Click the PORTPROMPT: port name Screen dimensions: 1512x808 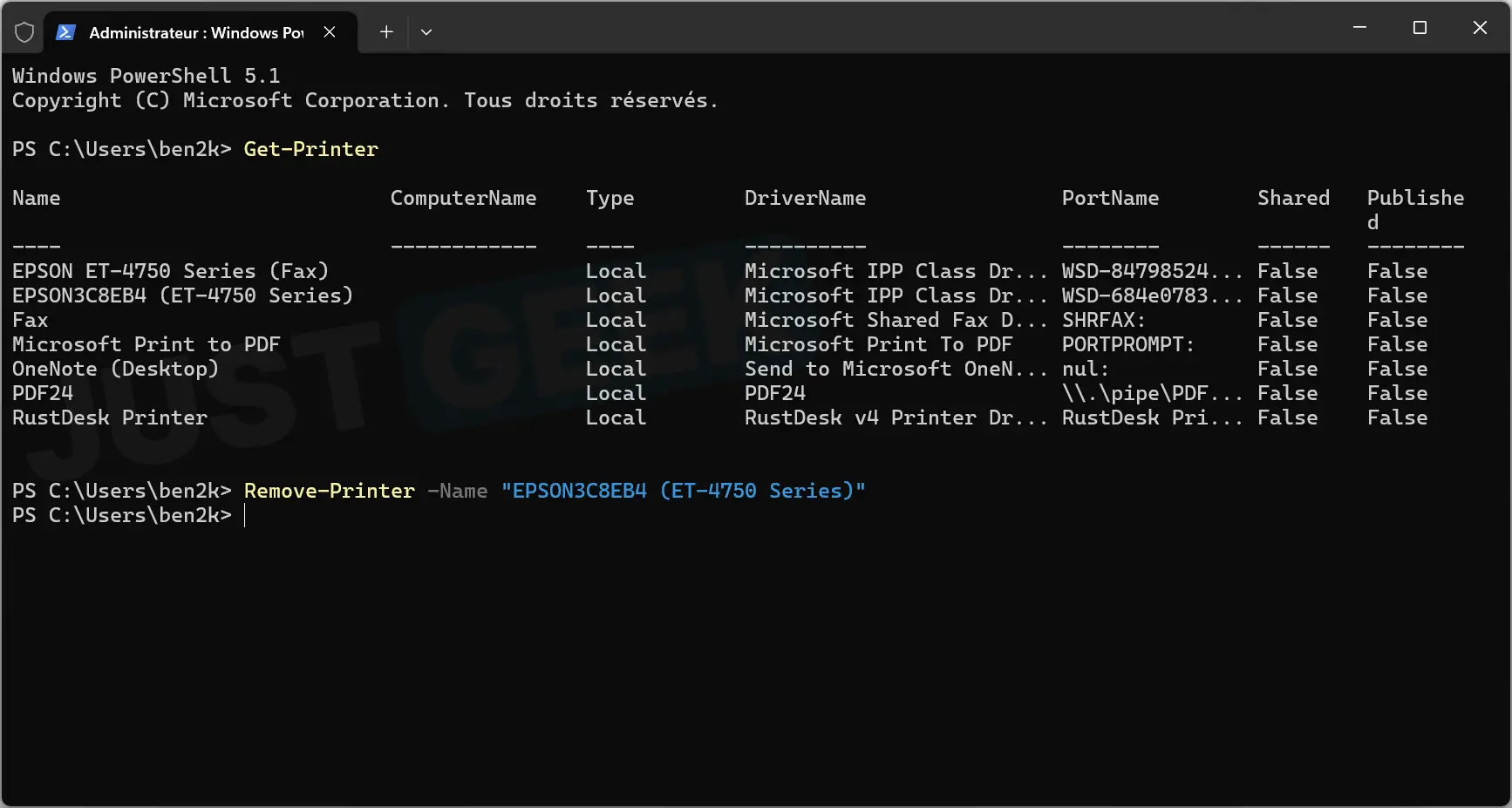(x=1128, y=344)
